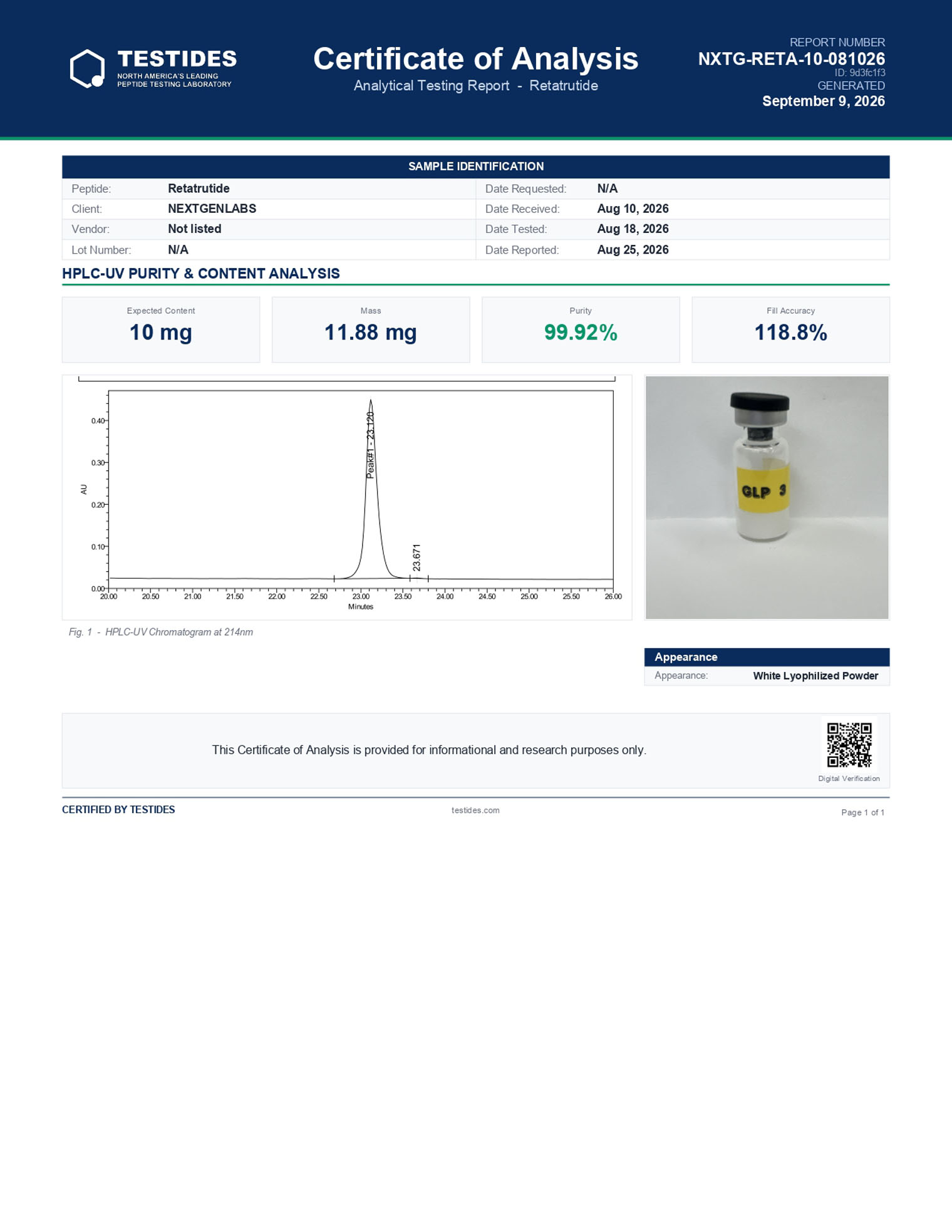This screenshot has width=952, height=1232.
Task: Click the Certificate of Analysis title
Action: [475, 59]
